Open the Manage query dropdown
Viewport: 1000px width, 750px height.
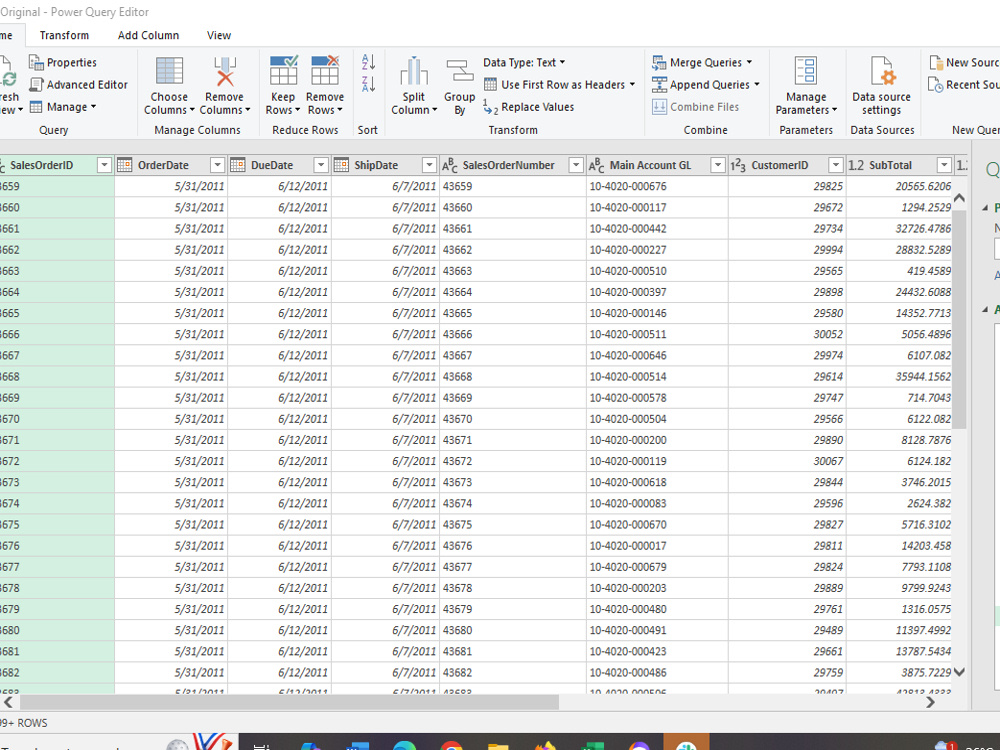[x=62, y=107]
